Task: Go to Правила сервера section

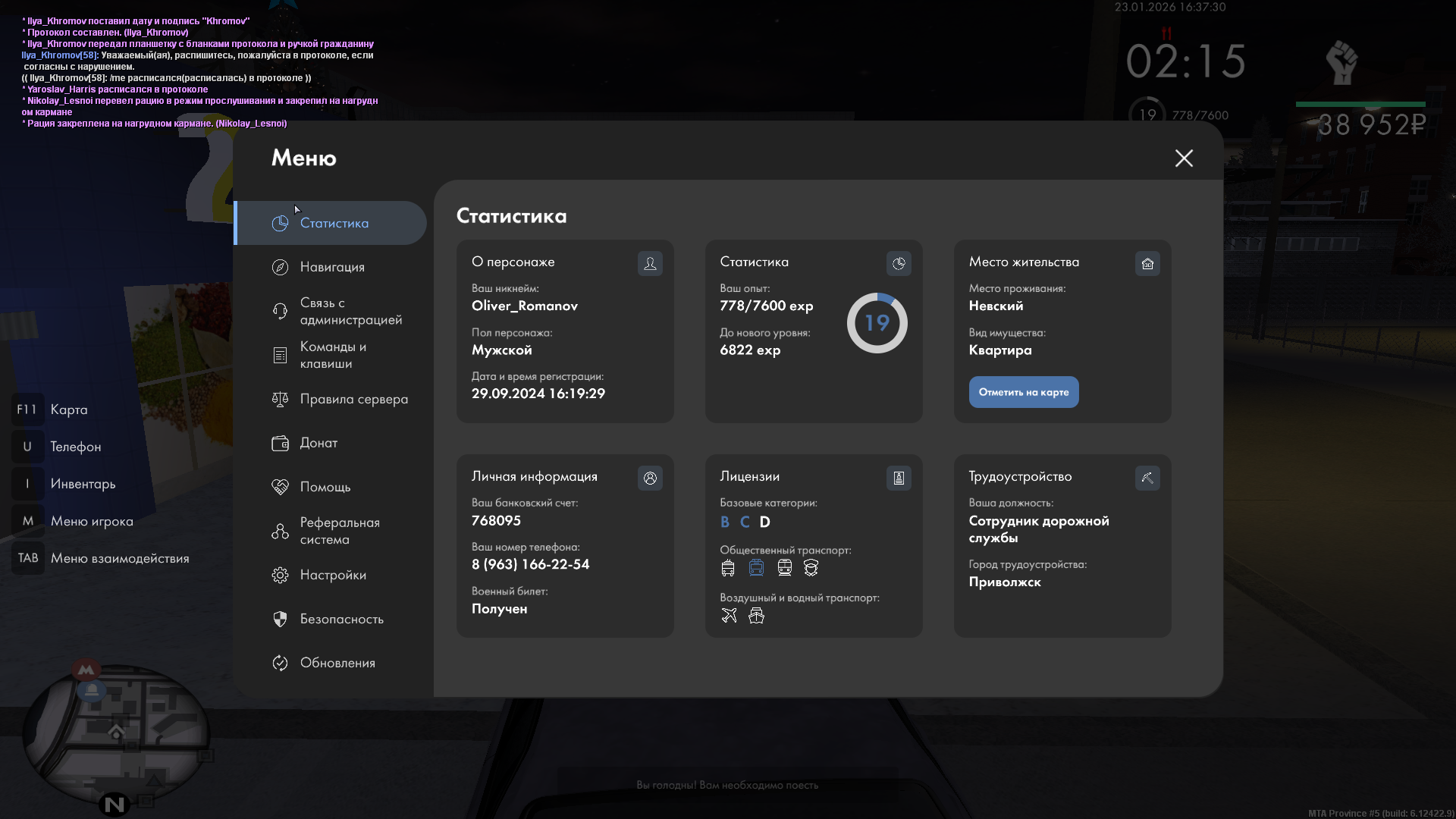Action: tap(353, 399)
